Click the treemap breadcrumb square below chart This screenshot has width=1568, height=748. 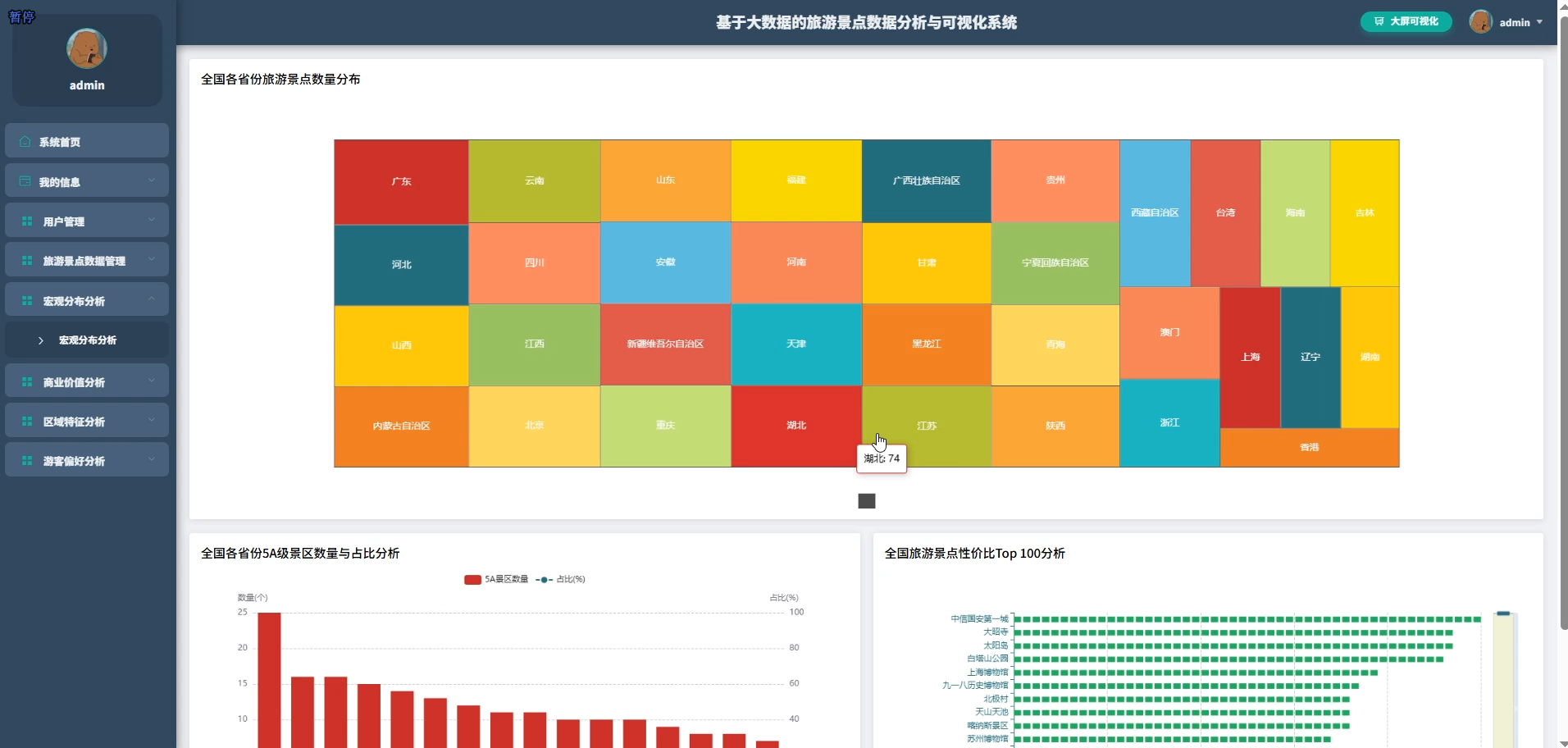[x=867, y=501]
